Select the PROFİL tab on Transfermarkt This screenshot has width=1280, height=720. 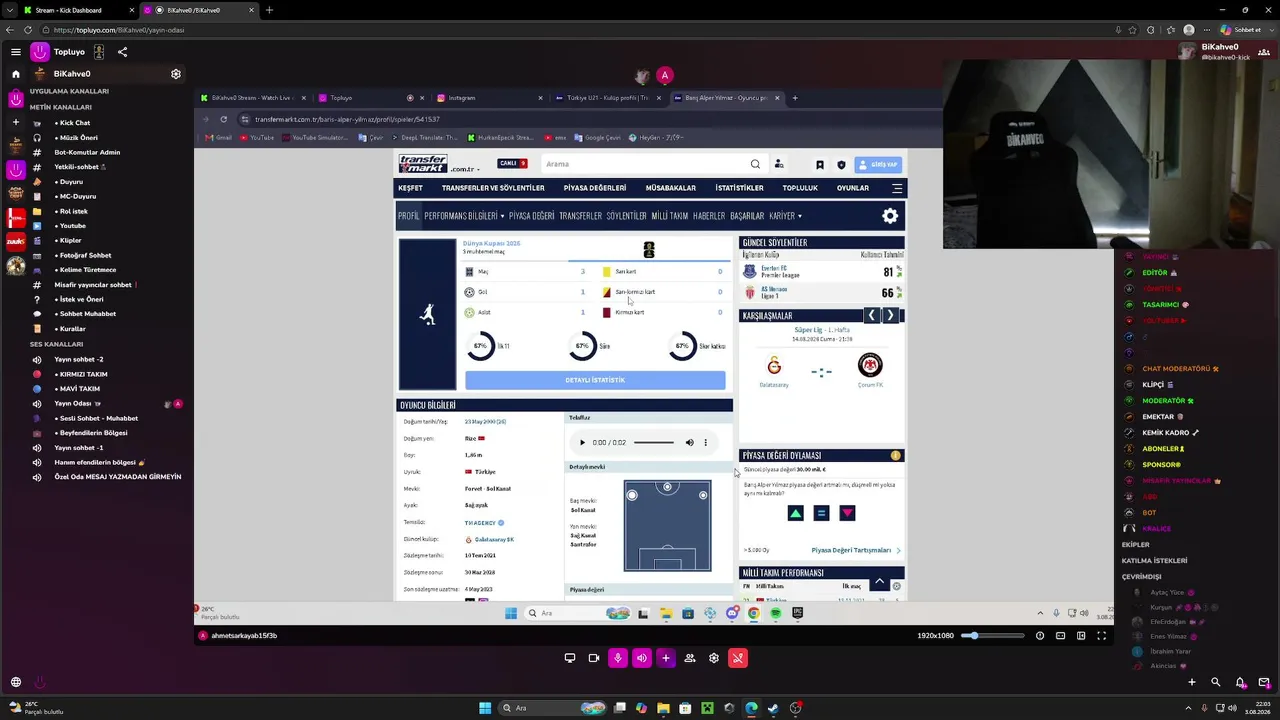(x=409, y=216)
